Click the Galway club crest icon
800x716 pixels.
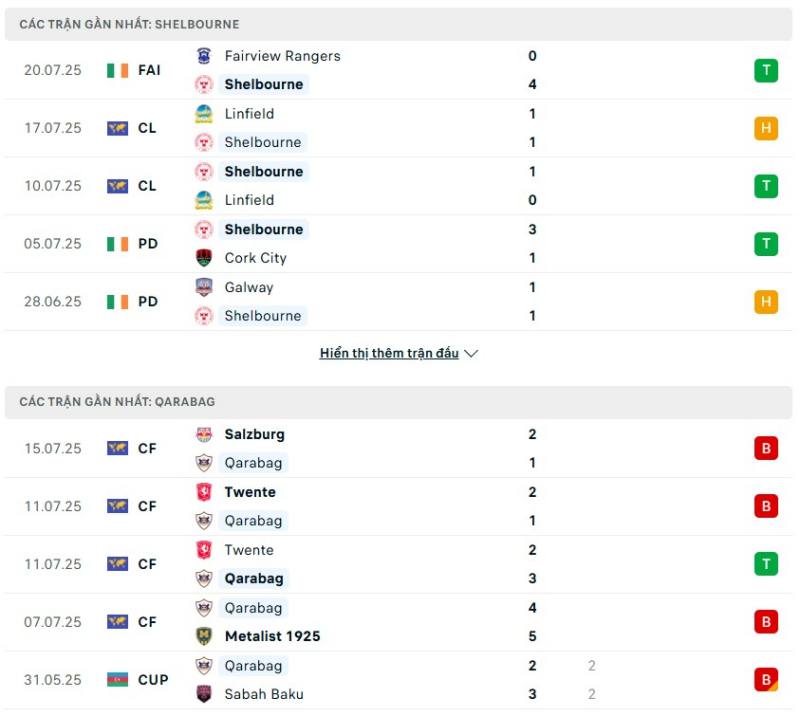click(x=204, y=287)
